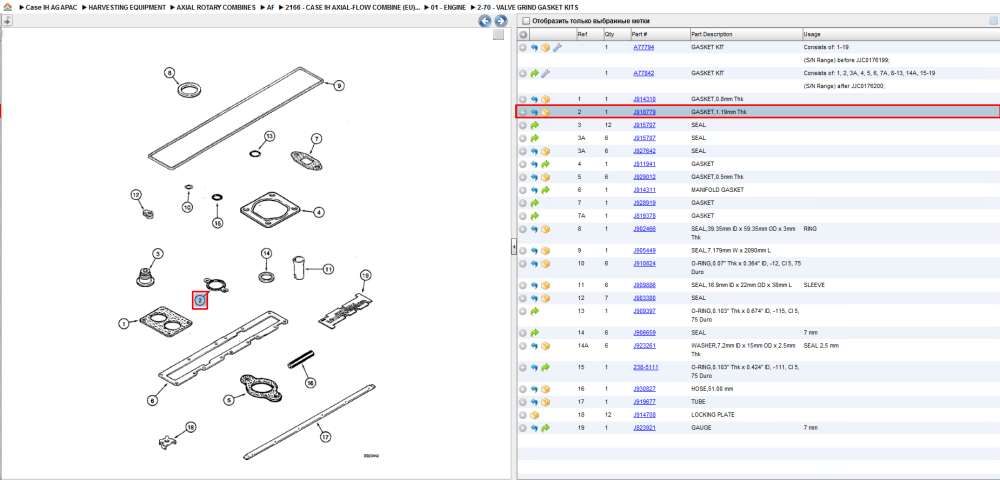The height and width of the screenshot is (480, 1000).
Task: Click the wrench icon in the A77794 row
Action: coord(557,48)
